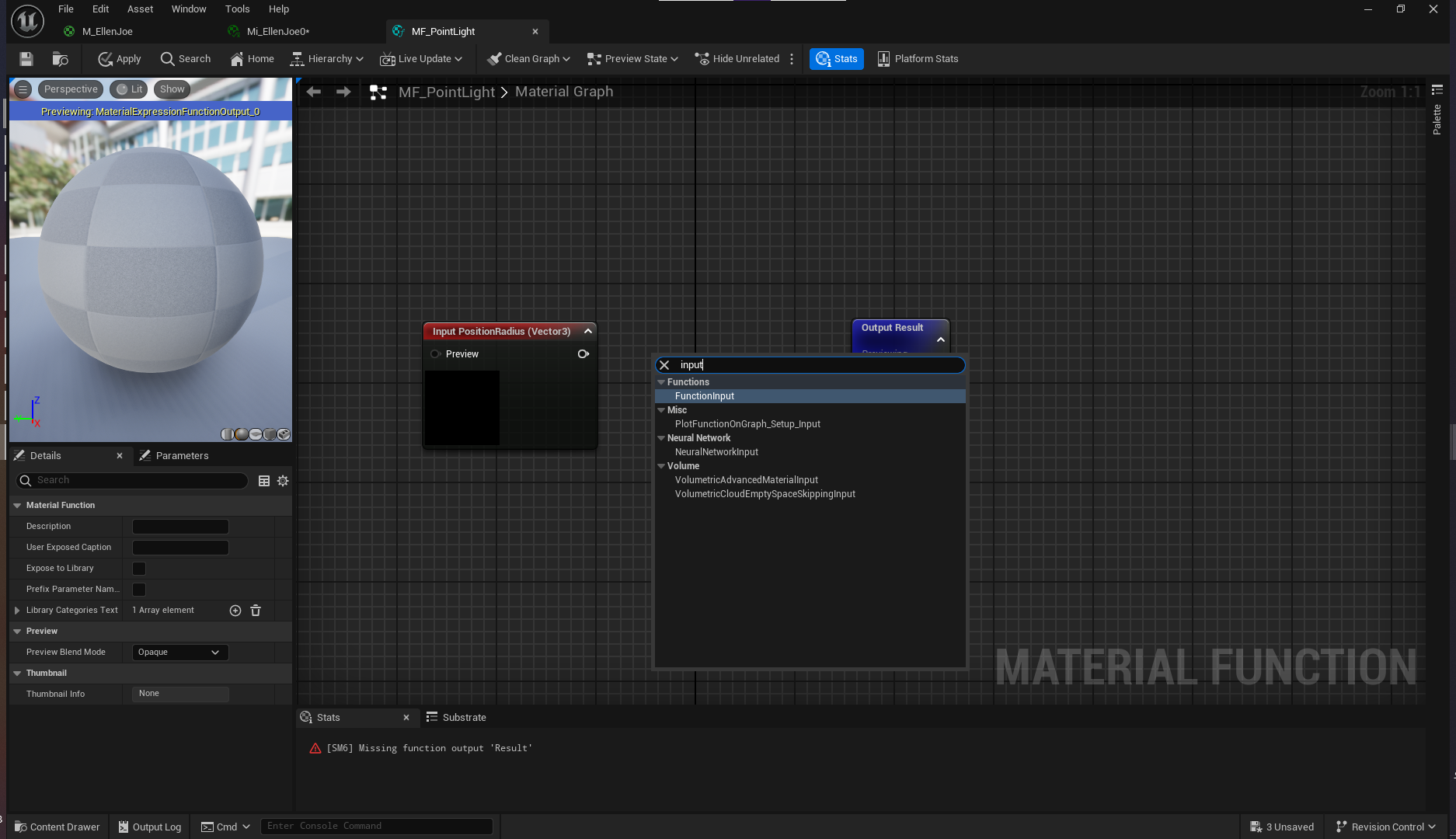
Task: Select plane preview mesh icon
Action: pos(256,434)
